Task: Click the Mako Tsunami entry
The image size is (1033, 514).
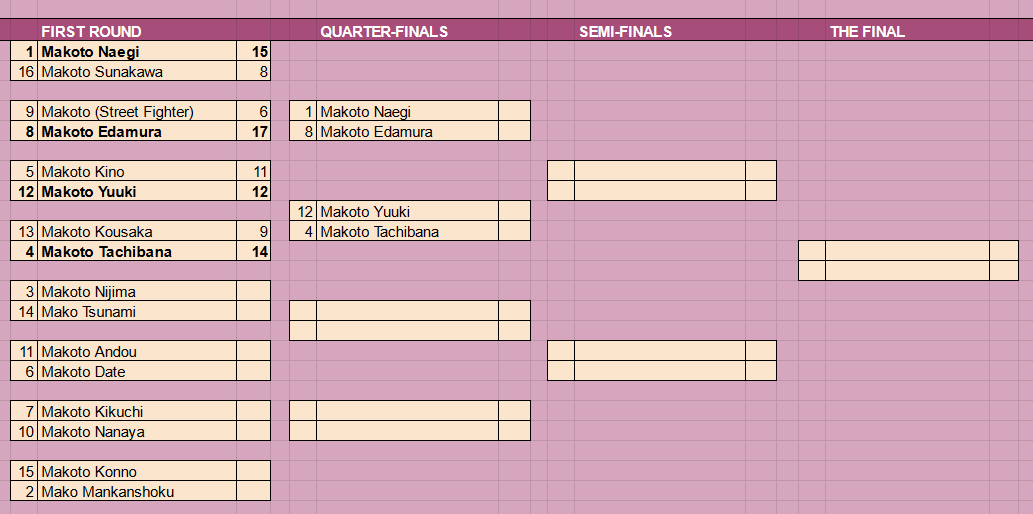Action: (x=137, y=311)
